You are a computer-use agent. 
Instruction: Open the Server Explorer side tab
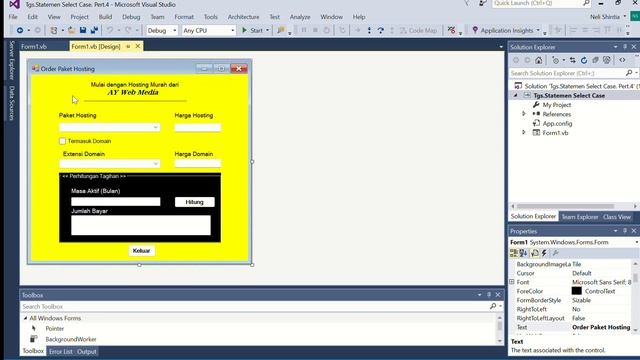11,60
